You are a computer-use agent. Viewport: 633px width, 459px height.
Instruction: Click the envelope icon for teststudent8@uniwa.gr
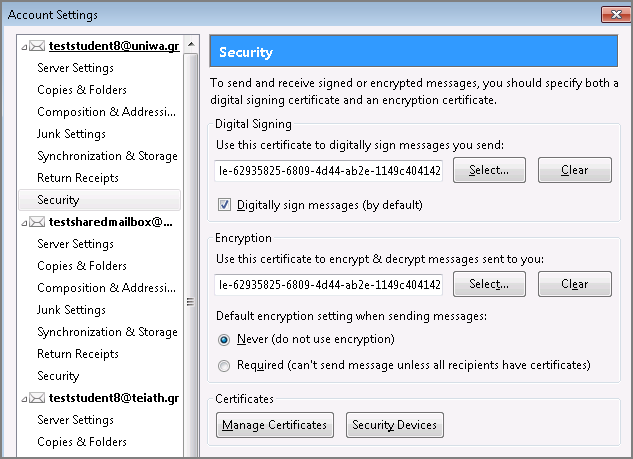[37, 46]
